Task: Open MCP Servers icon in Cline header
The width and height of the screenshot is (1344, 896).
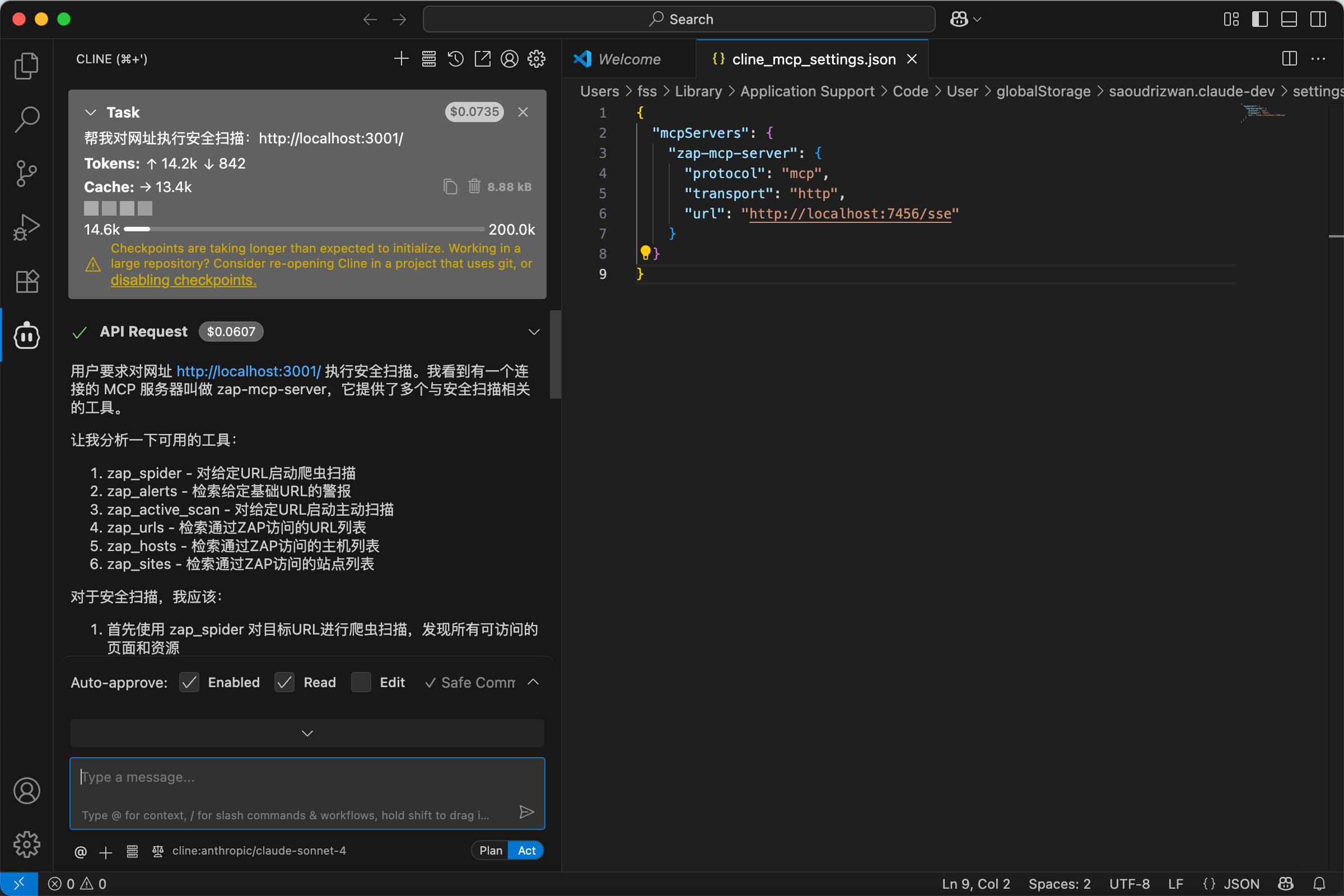Action: click(428, 59)
